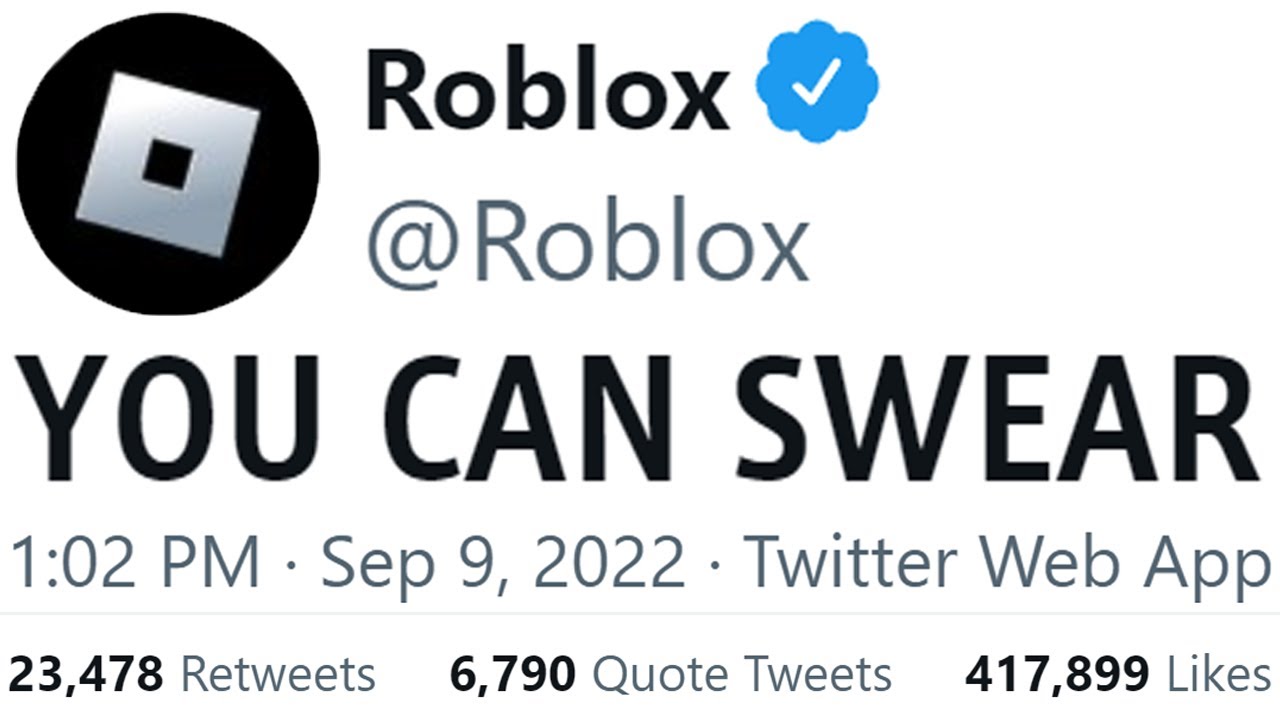View the 6,790 Quote Tweets
This screenshot has height=720, width=1280.
click(670, 675)
